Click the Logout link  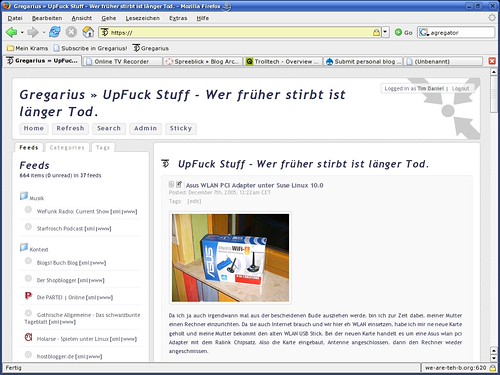(x=460, y=88)
